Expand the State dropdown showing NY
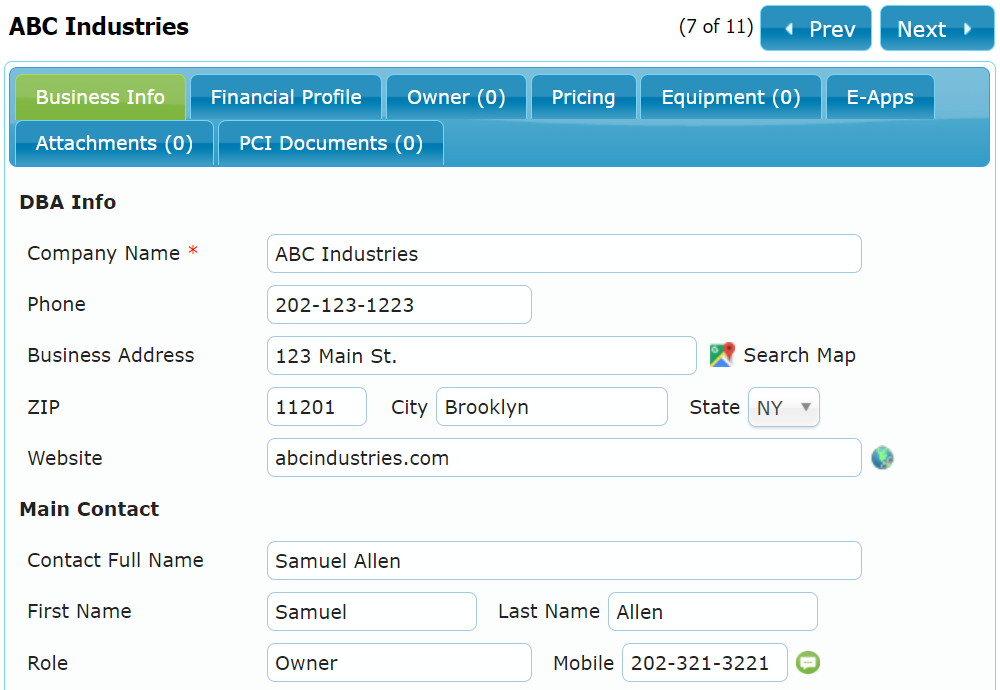The image size is (1000, 690). [784, 408]
